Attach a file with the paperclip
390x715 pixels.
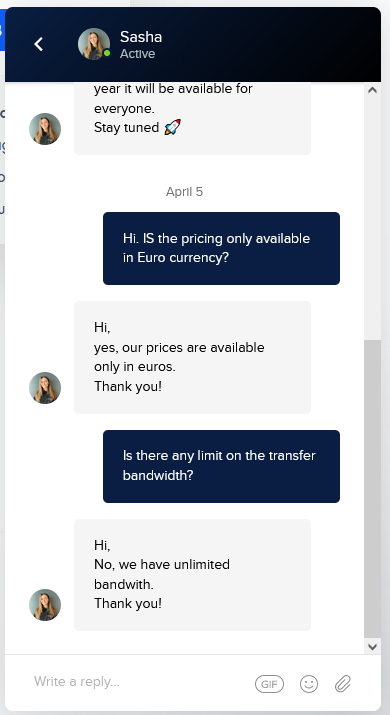click(343, 684)
